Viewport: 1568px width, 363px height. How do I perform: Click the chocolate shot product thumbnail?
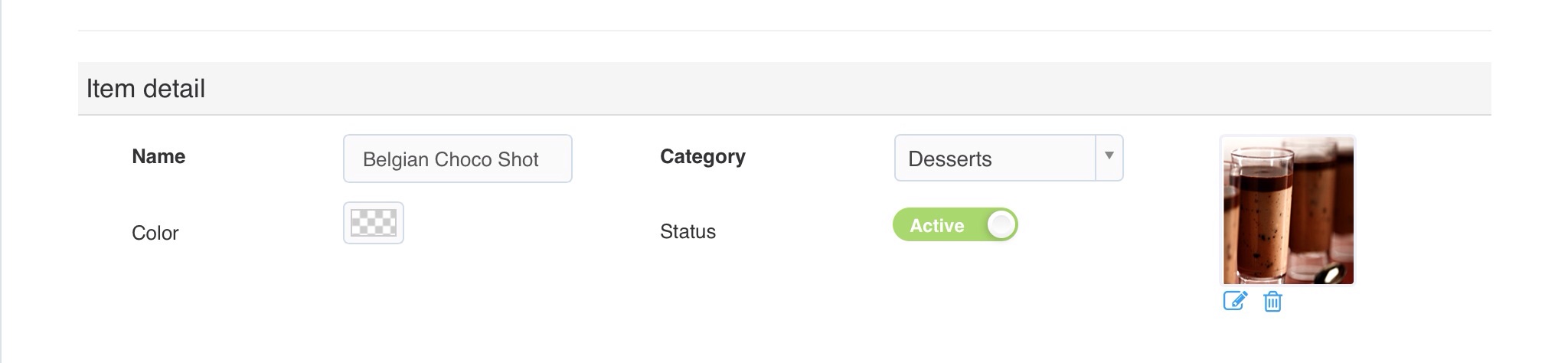pos(1288,211)
